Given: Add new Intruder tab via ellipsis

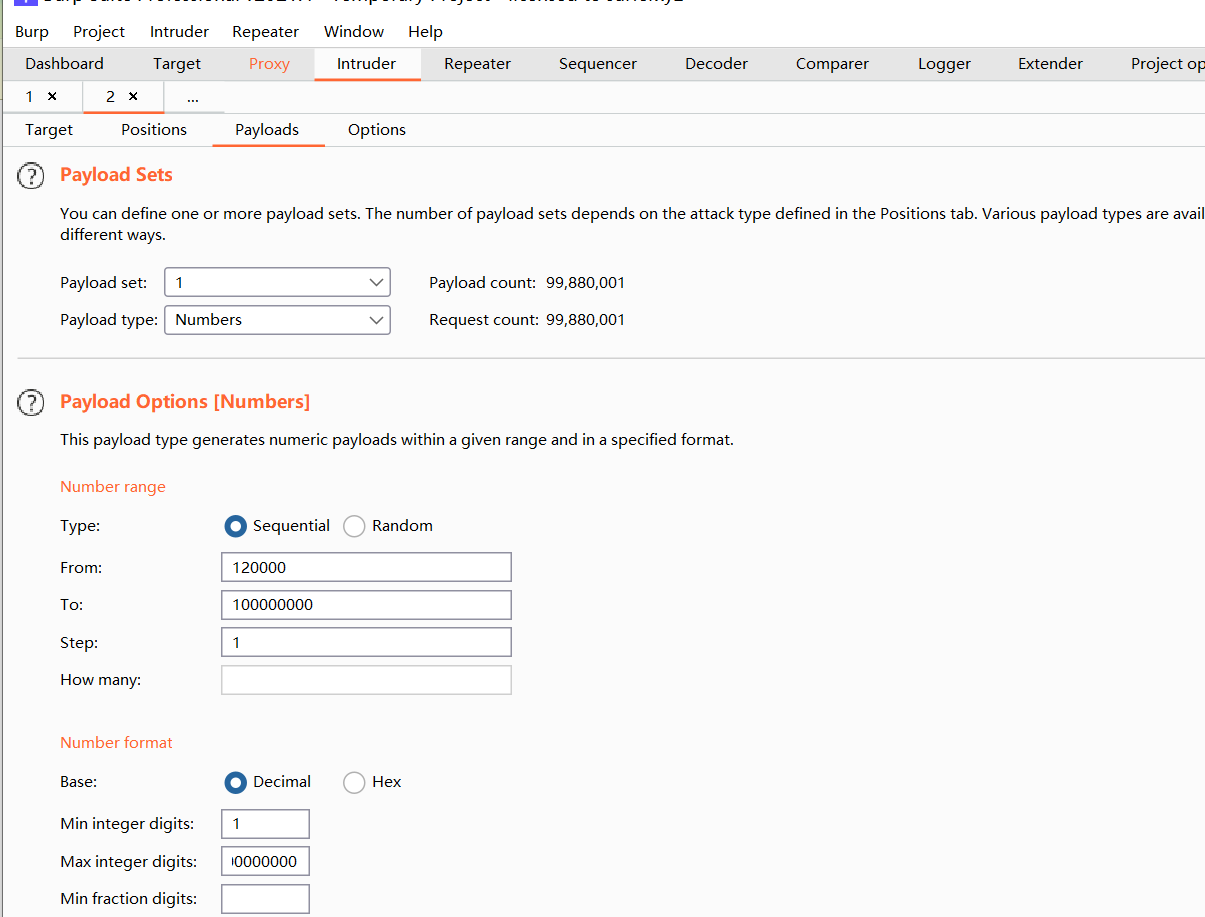Looking at the screenshot, I should tap(192, 97).
